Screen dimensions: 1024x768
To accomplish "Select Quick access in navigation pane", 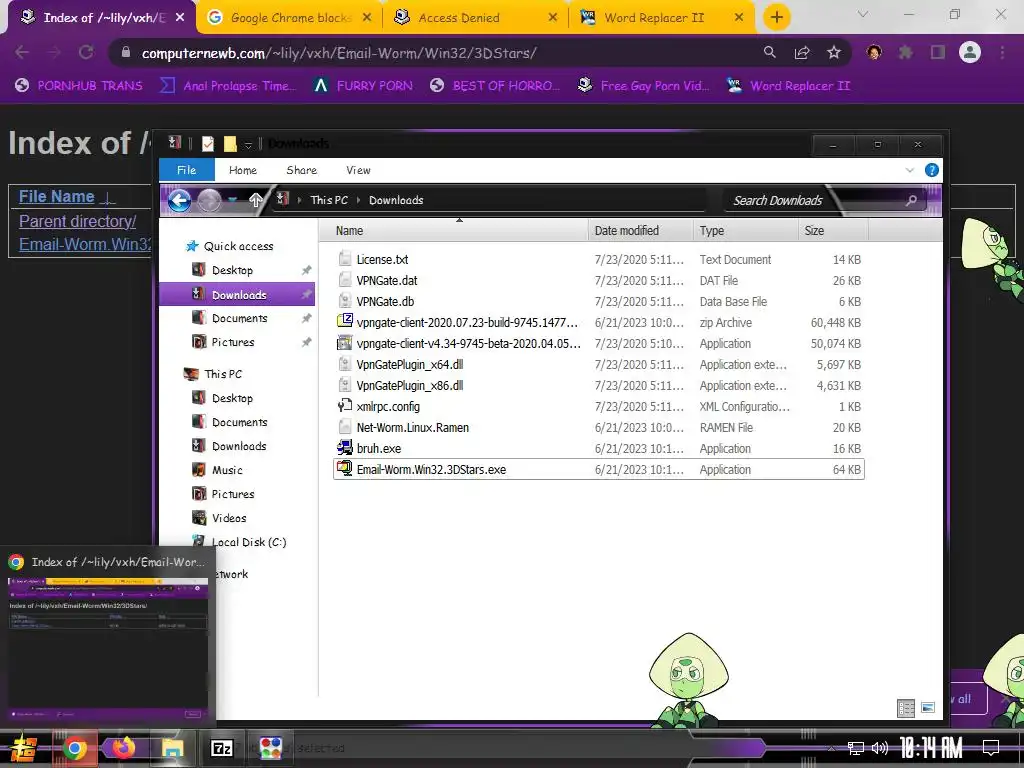I will pos(238,246).
